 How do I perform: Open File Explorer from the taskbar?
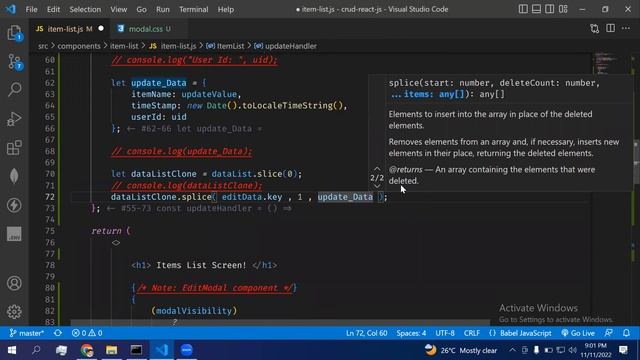coord(111,350)
